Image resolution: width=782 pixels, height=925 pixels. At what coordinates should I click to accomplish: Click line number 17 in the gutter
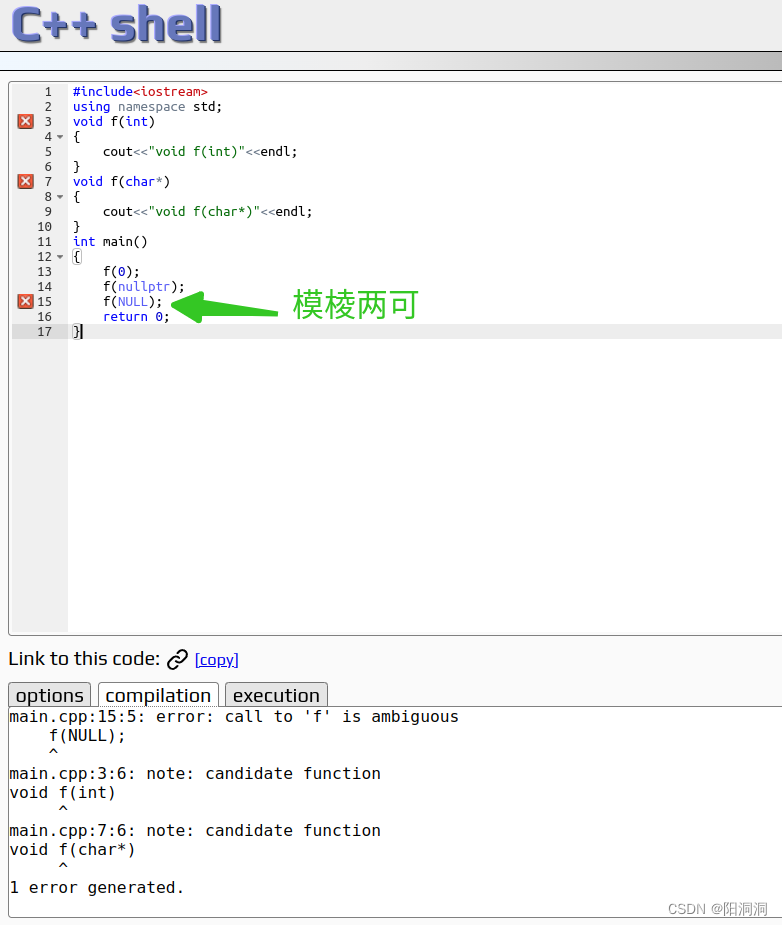(44, 331)
